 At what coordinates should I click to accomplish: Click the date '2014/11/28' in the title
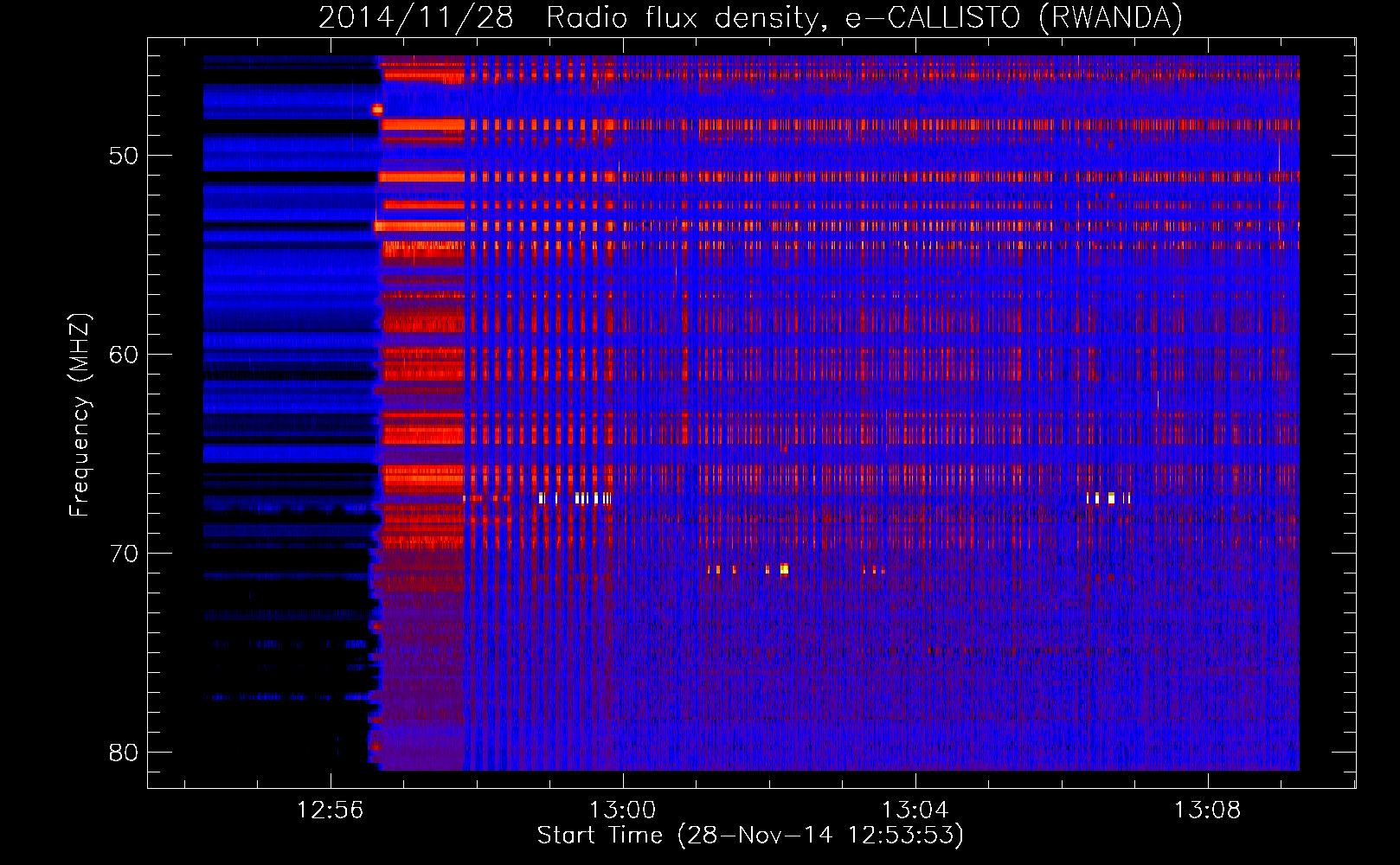pos(416,18)
